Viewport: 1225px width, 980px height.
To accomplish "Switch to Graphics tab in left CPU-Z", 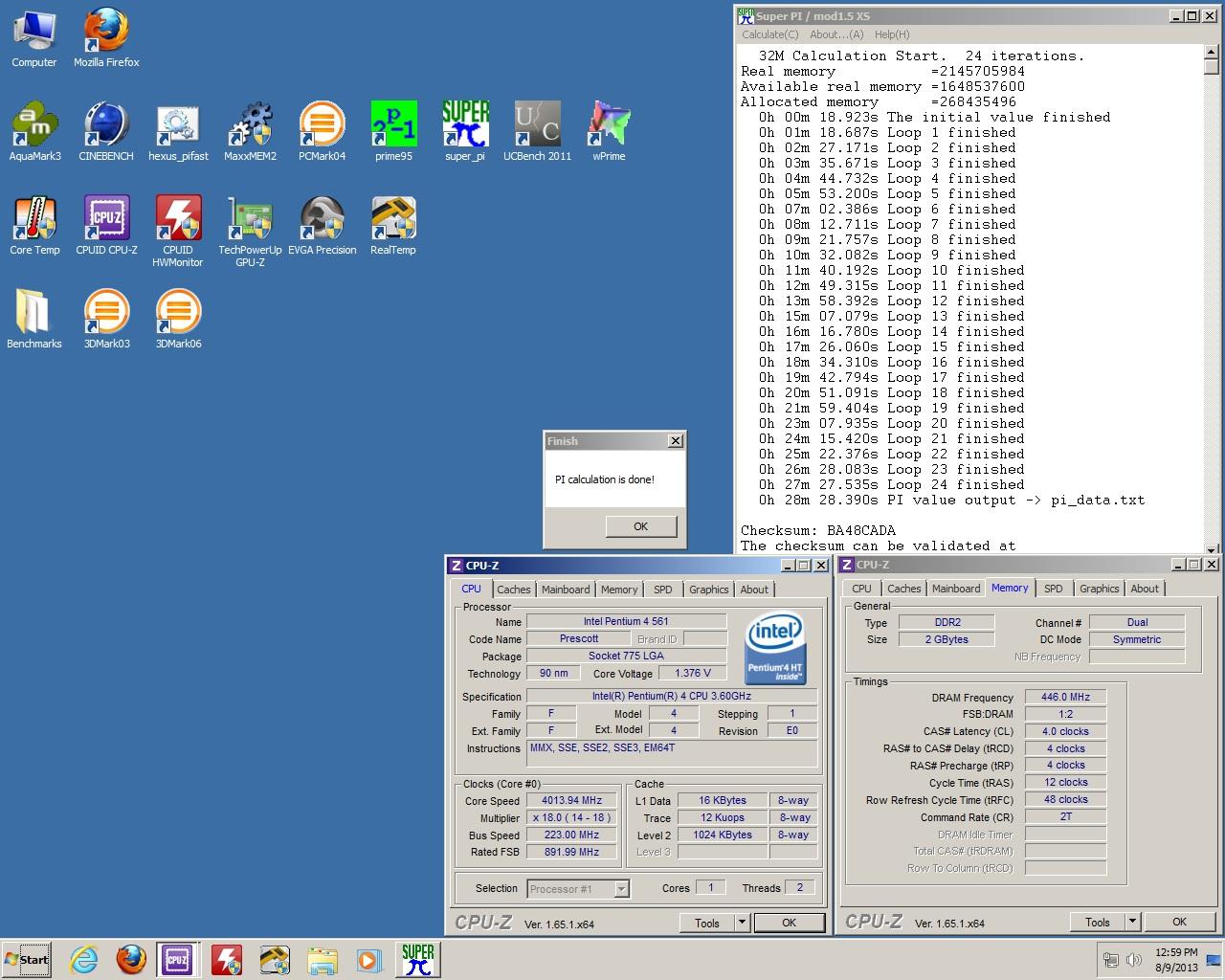I will pos(709,590).
